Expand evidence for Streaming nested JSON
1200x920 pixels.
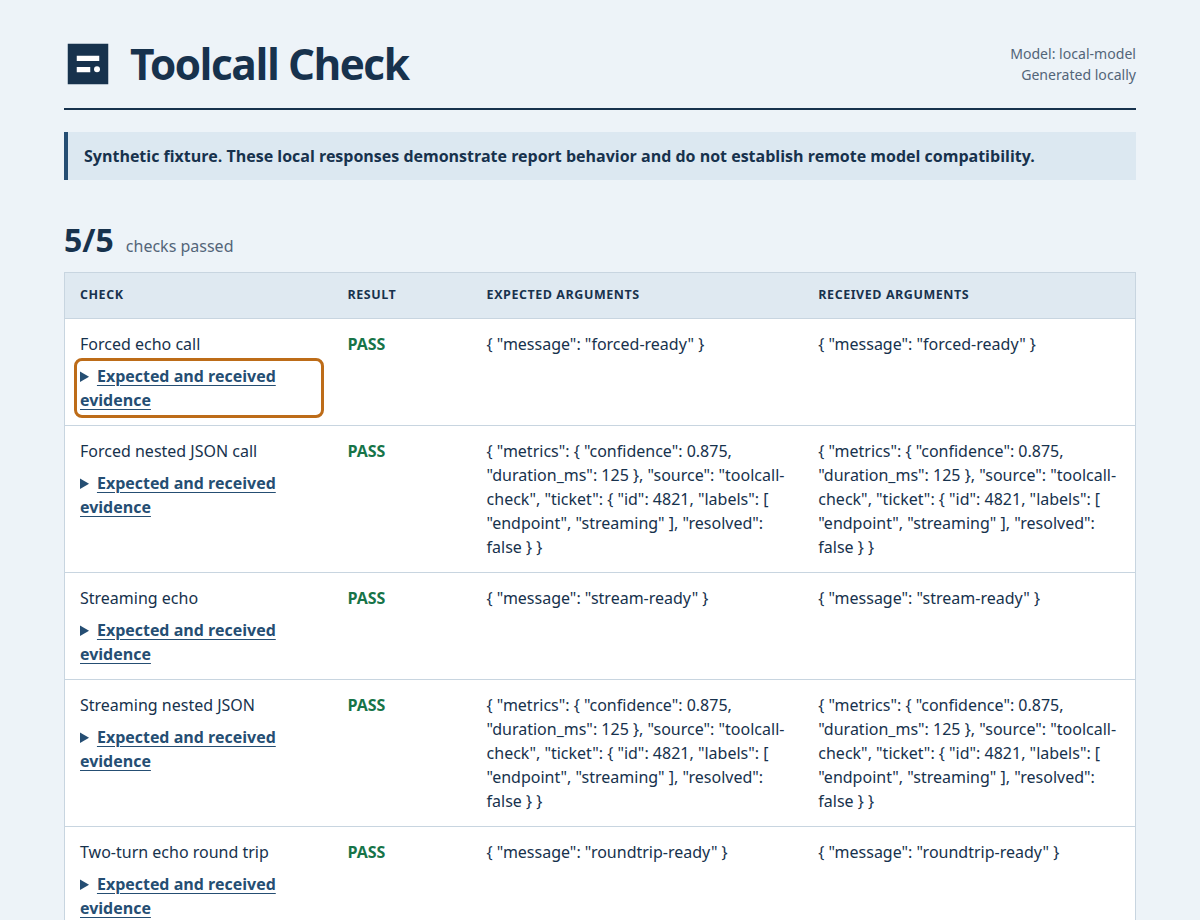pyautogui.click(x=199, y=749)
